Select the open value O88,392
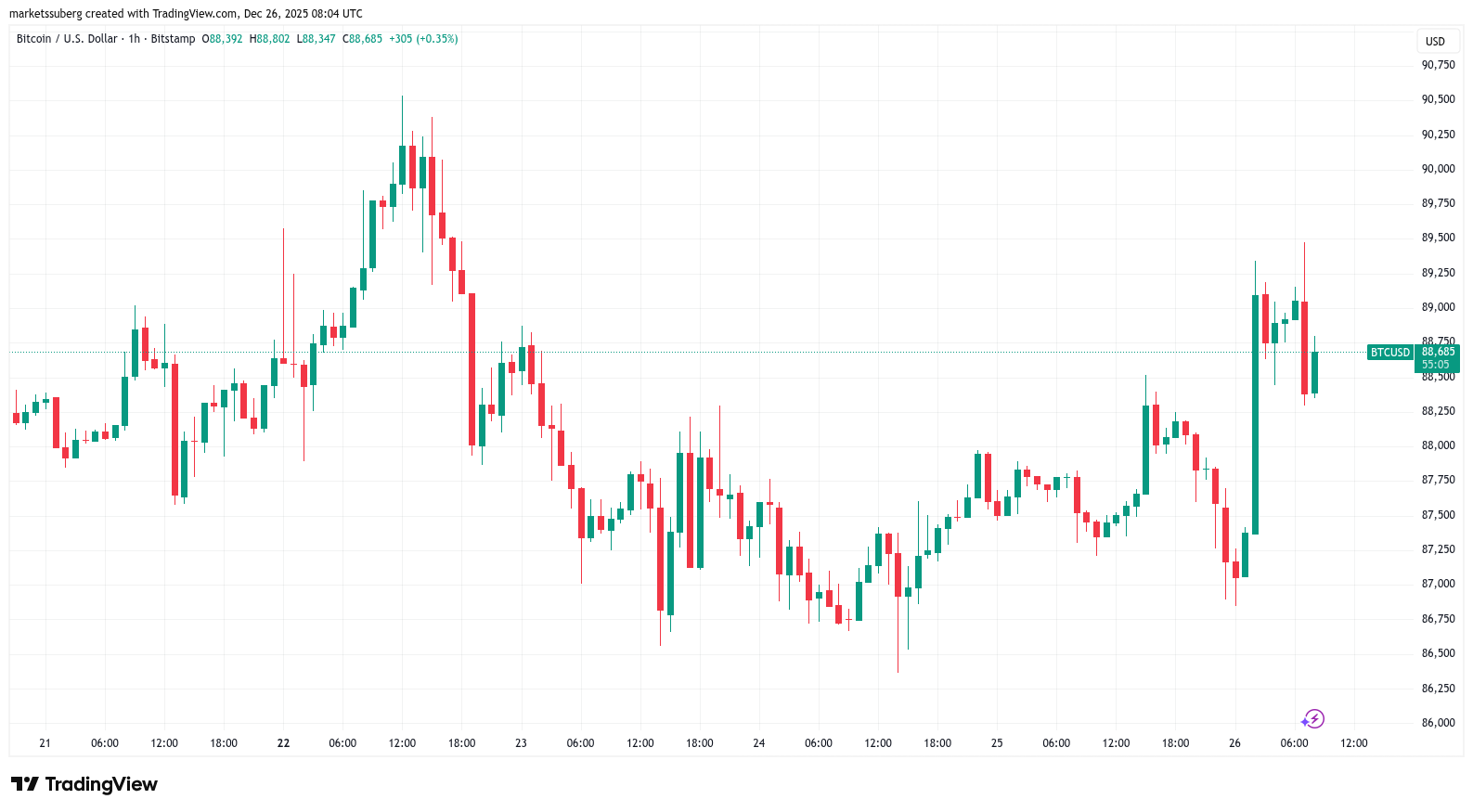The height and width of the screenshot is (812, 1473). point(222,39)
